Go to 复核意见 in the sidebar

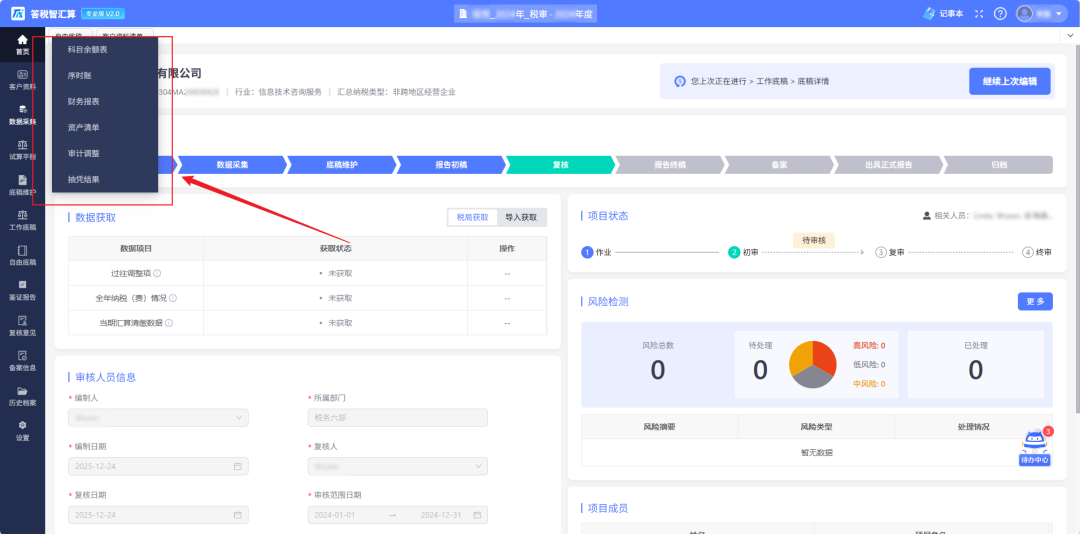click(x=22, y=325)
